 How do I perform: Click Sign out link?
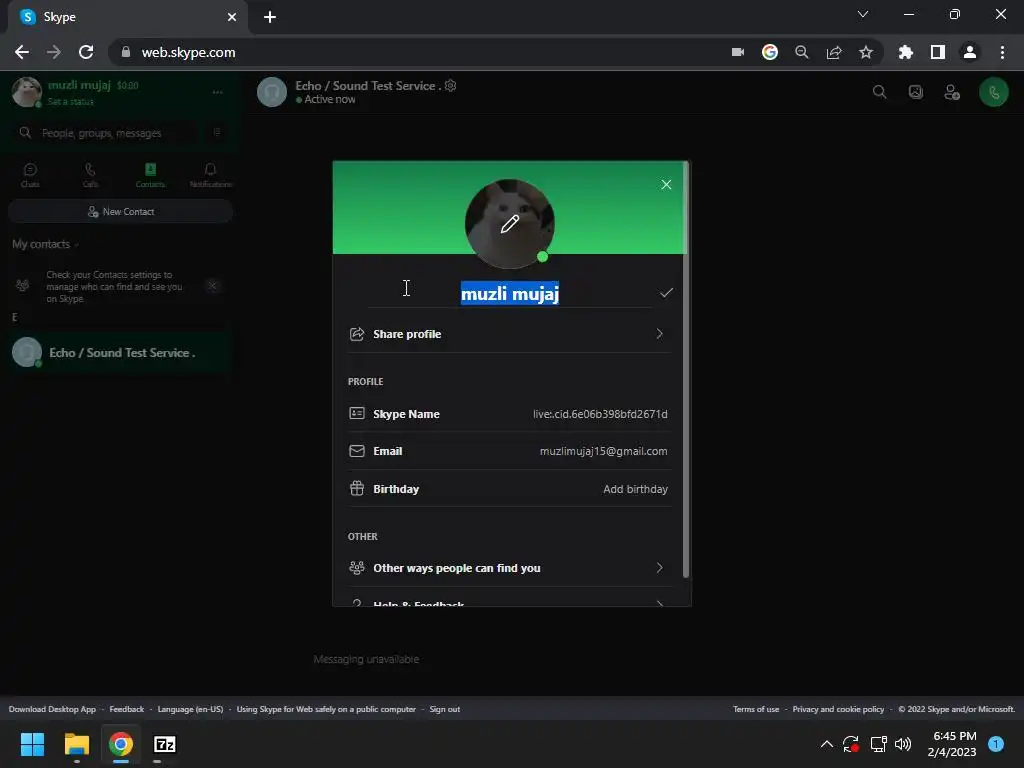[x=445, y=709]
